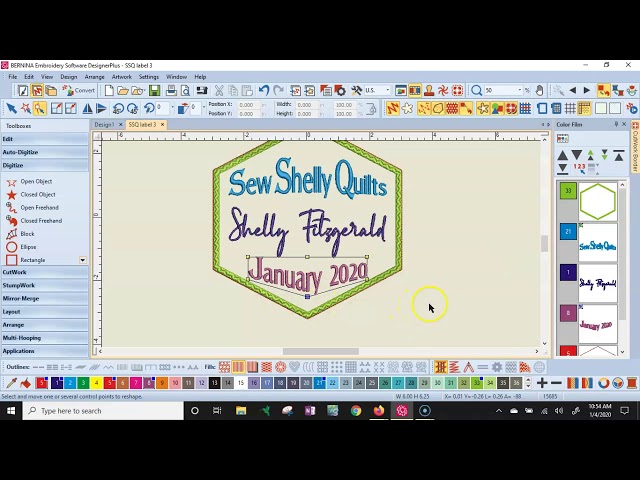Select the Pan hand tool
This screenshot has height=480, width=640.
click(x=540, y=90)
